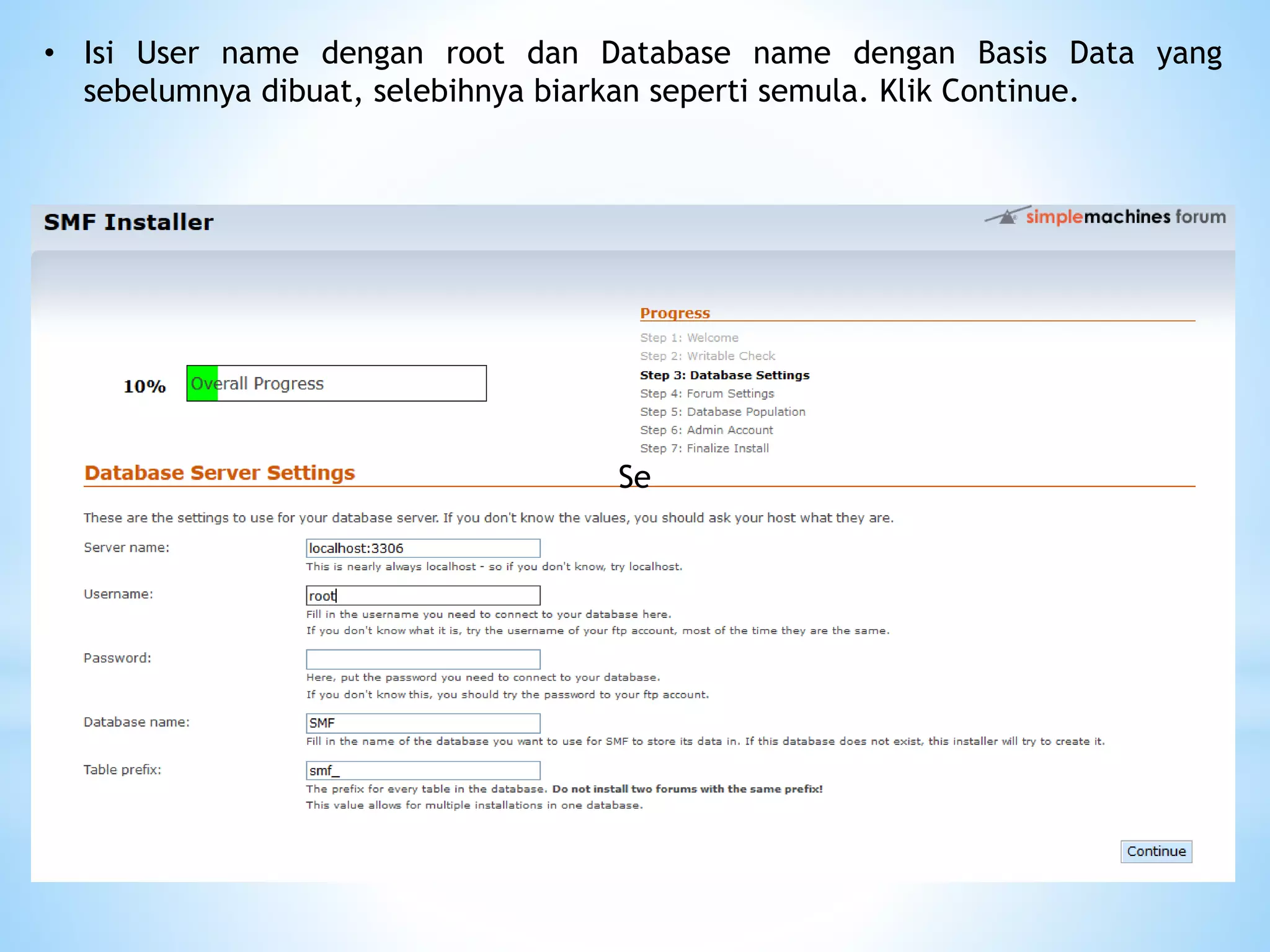Click the 'Table prefix:' label
Screen dimensions: 1270x952
point(122,770)
